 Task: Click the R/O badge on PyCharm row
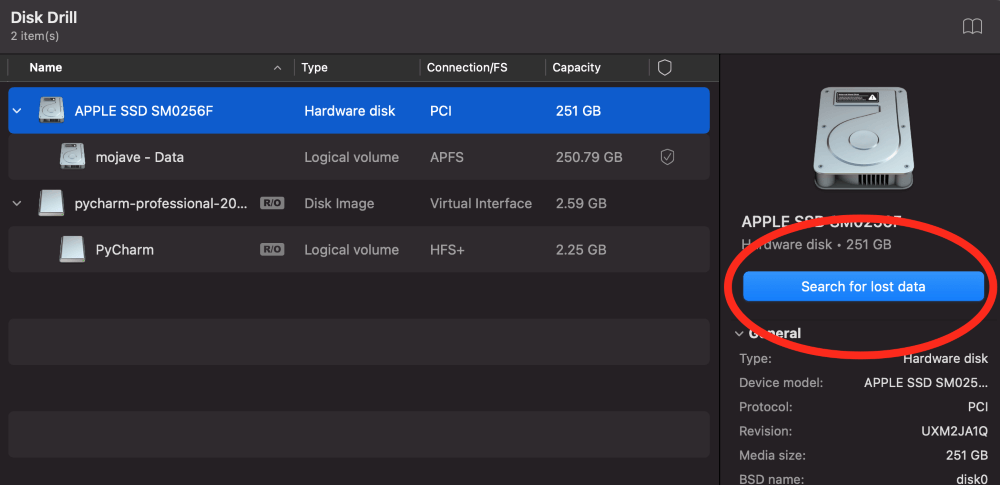point(272,249)
